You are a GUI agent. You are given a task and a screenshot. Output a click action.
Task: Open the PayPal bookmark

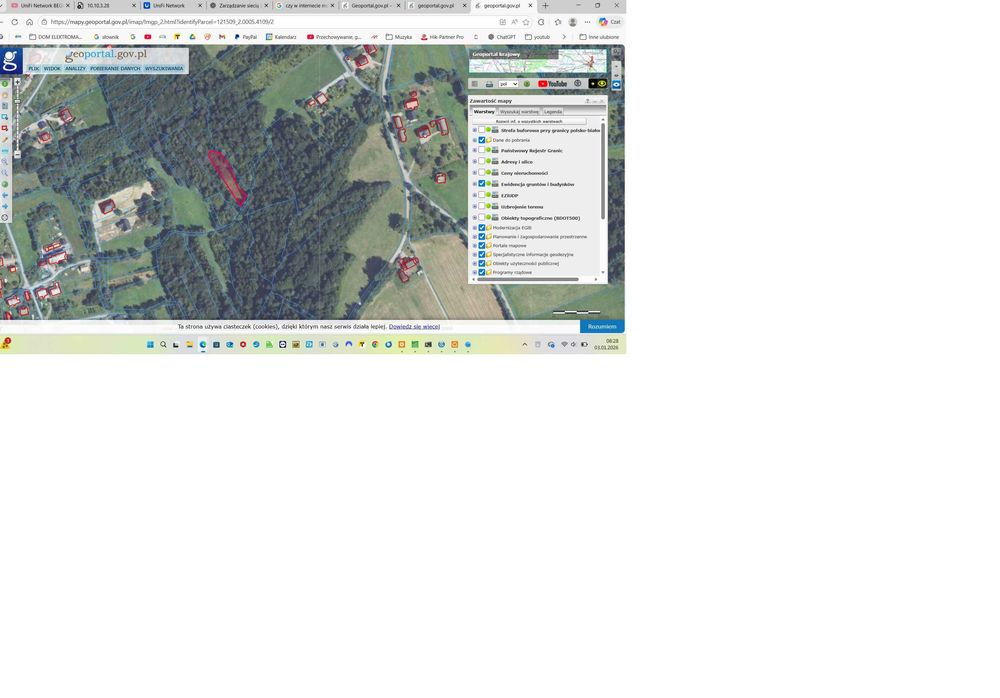coord(246,37)
